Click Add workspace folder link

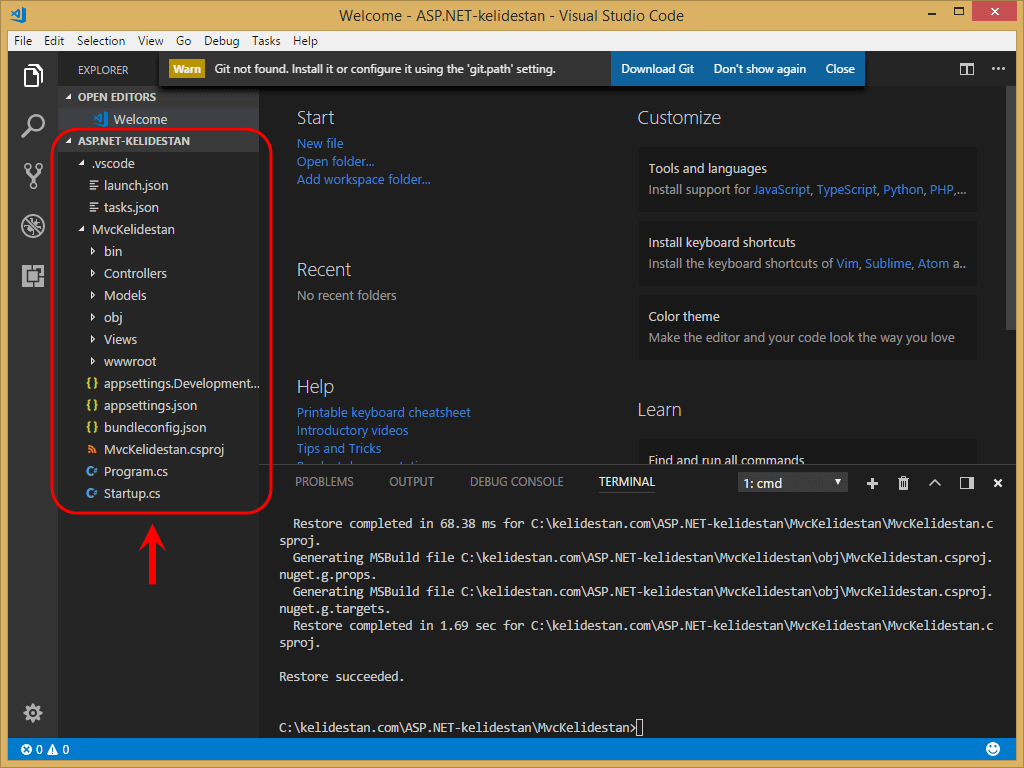coord(364,180)
